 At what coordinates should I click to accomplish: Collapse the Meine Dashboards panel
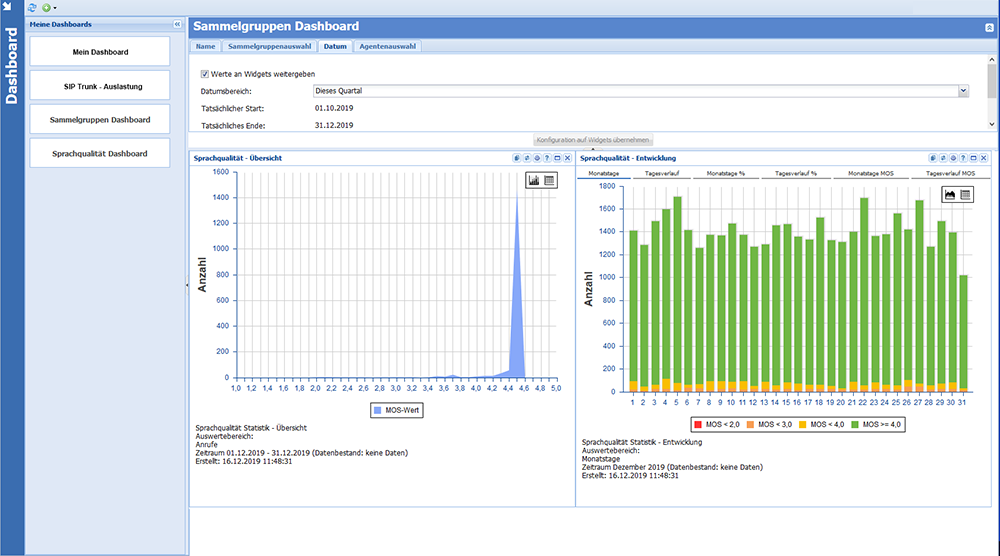click(177, 24)
